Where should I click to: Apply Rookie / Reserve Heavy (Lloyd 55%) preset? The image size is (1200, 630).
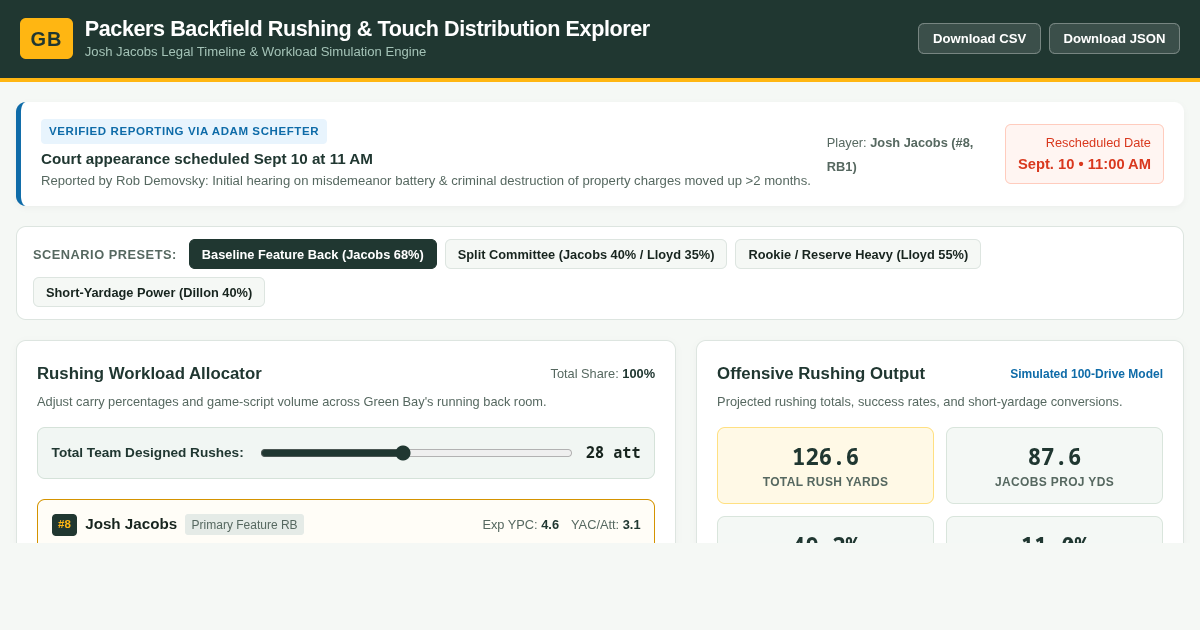point(858,254)
